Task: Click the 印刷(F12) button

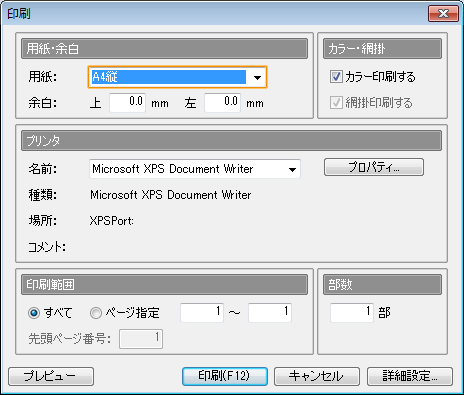Action: coord(225,376)
